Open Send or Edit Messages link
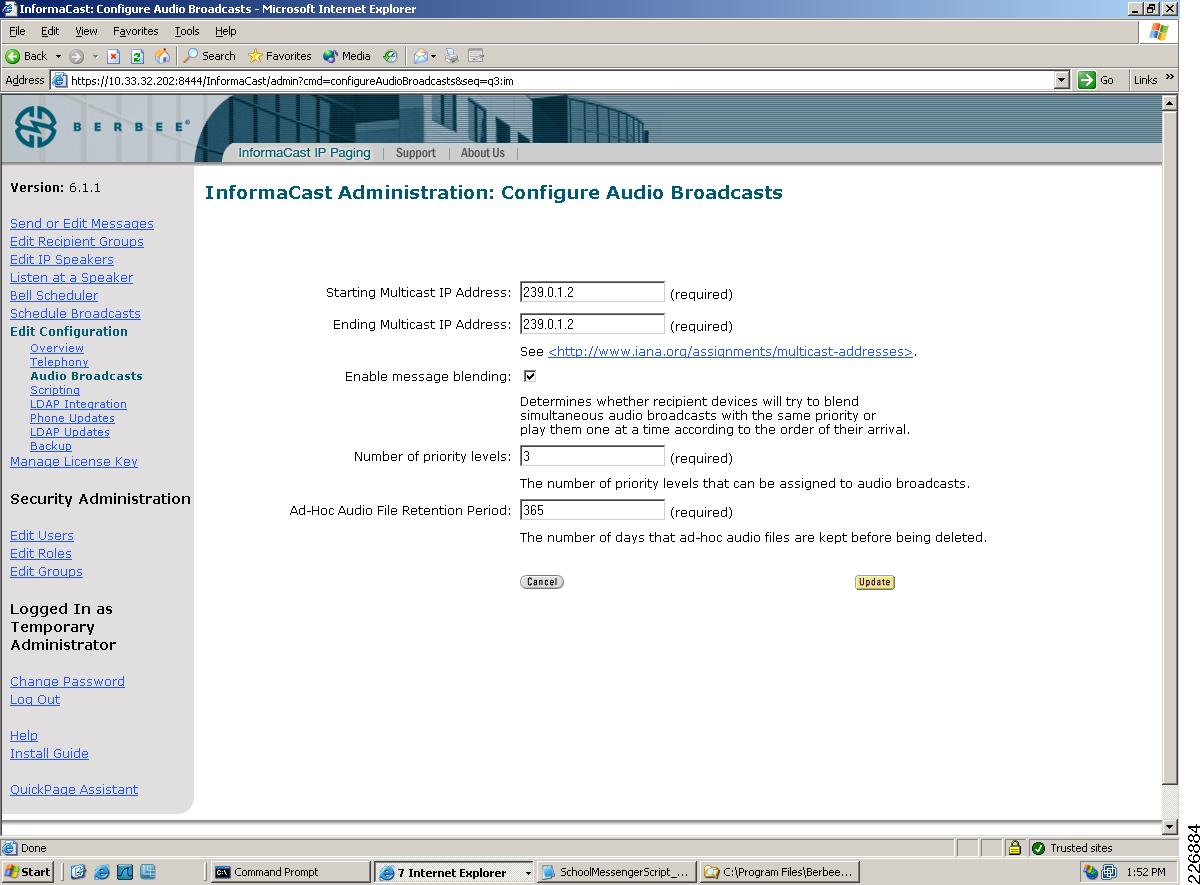The height and width of the screenshot is (885, 1201). 82,224
